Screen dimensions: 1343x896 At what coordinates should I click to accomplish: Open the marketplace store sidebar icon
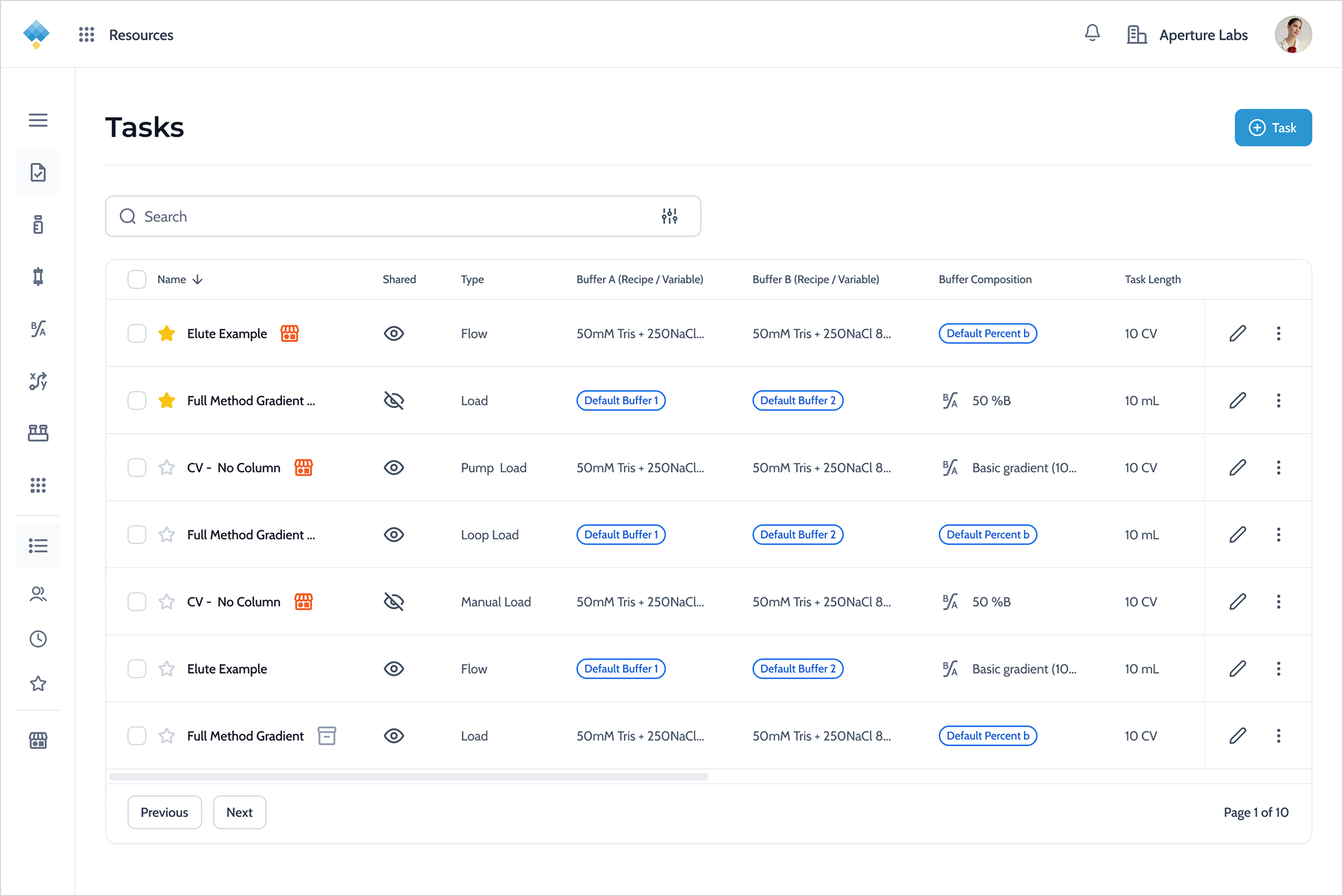click(x=38, y=740)
